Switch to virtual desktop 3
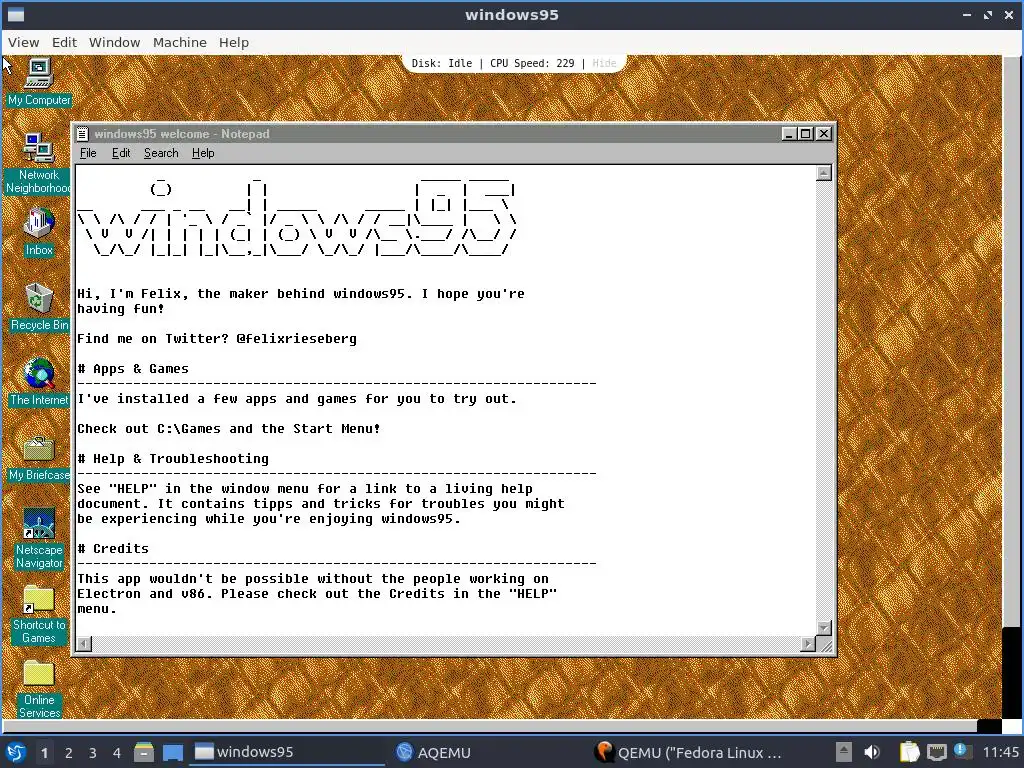Viewport: 1024px width, 768px height. (92, 753)
